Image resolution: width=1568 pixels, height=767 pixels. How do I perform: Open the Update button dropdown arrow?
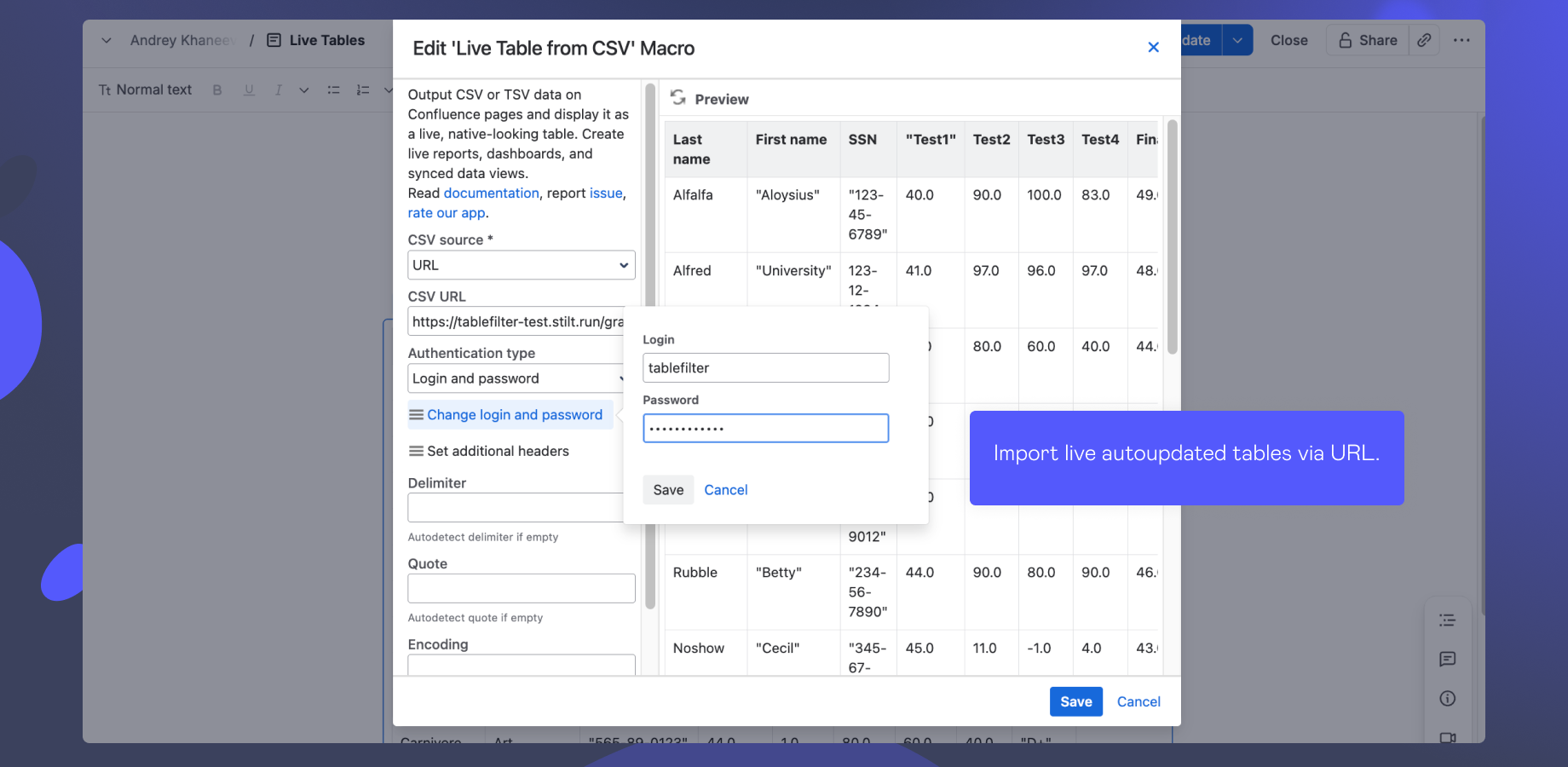[x=1237, y=40]
